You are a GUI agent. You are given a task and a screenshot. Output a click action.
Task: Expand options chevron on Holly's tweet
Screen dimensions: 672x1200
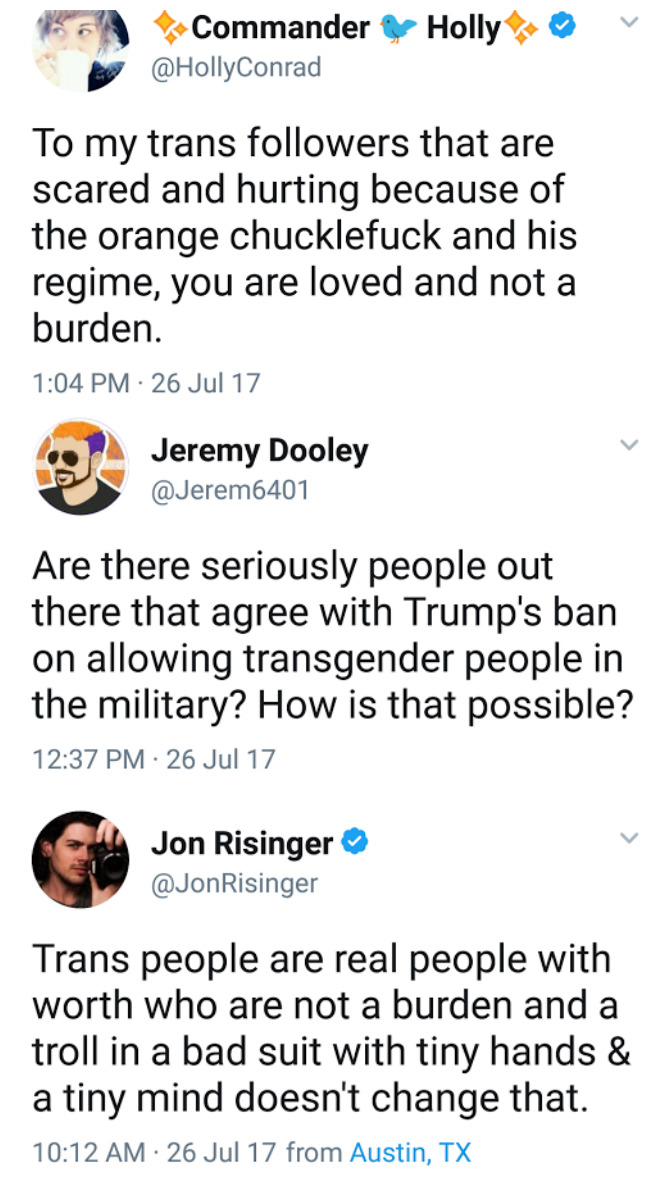pyautogui.click(x=628, y=21)
